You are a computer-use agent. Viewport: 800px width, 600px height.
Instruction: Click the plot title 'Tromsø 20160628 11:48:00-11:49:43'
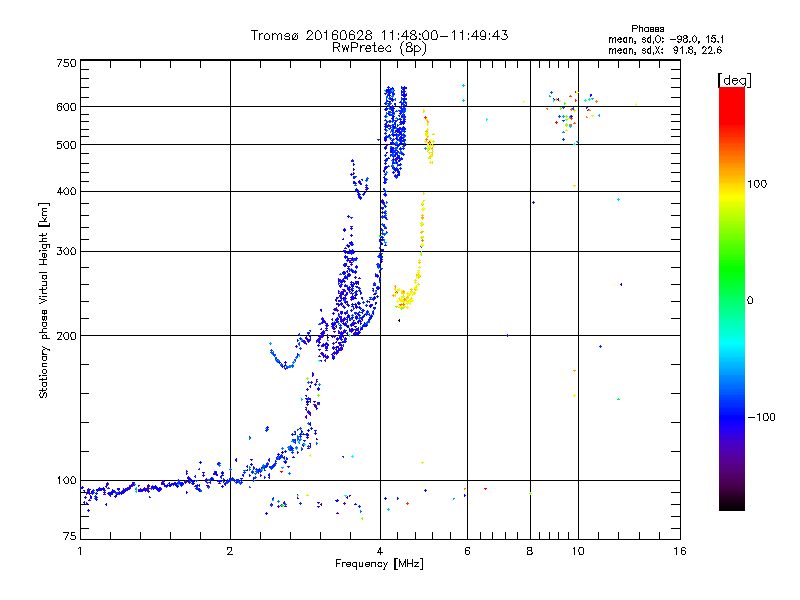pos(379,35)
